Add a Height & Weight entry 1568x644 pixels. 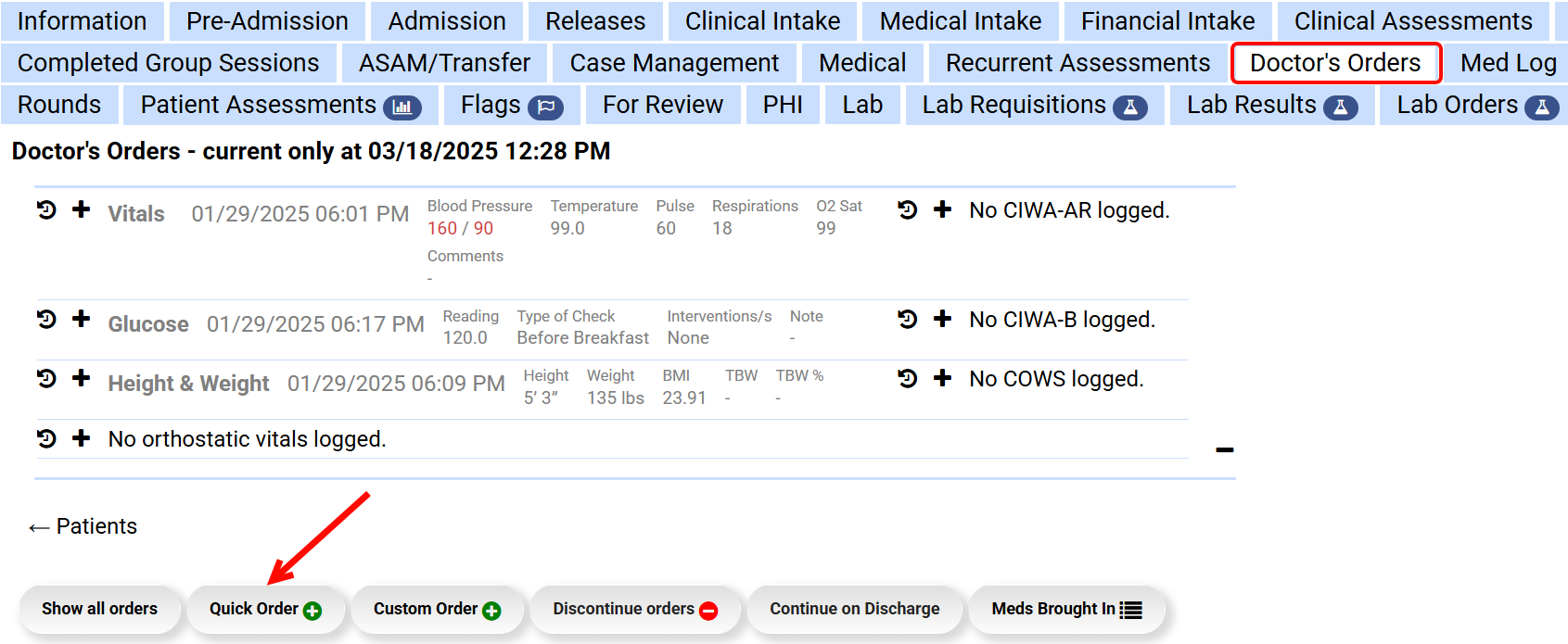82,378
